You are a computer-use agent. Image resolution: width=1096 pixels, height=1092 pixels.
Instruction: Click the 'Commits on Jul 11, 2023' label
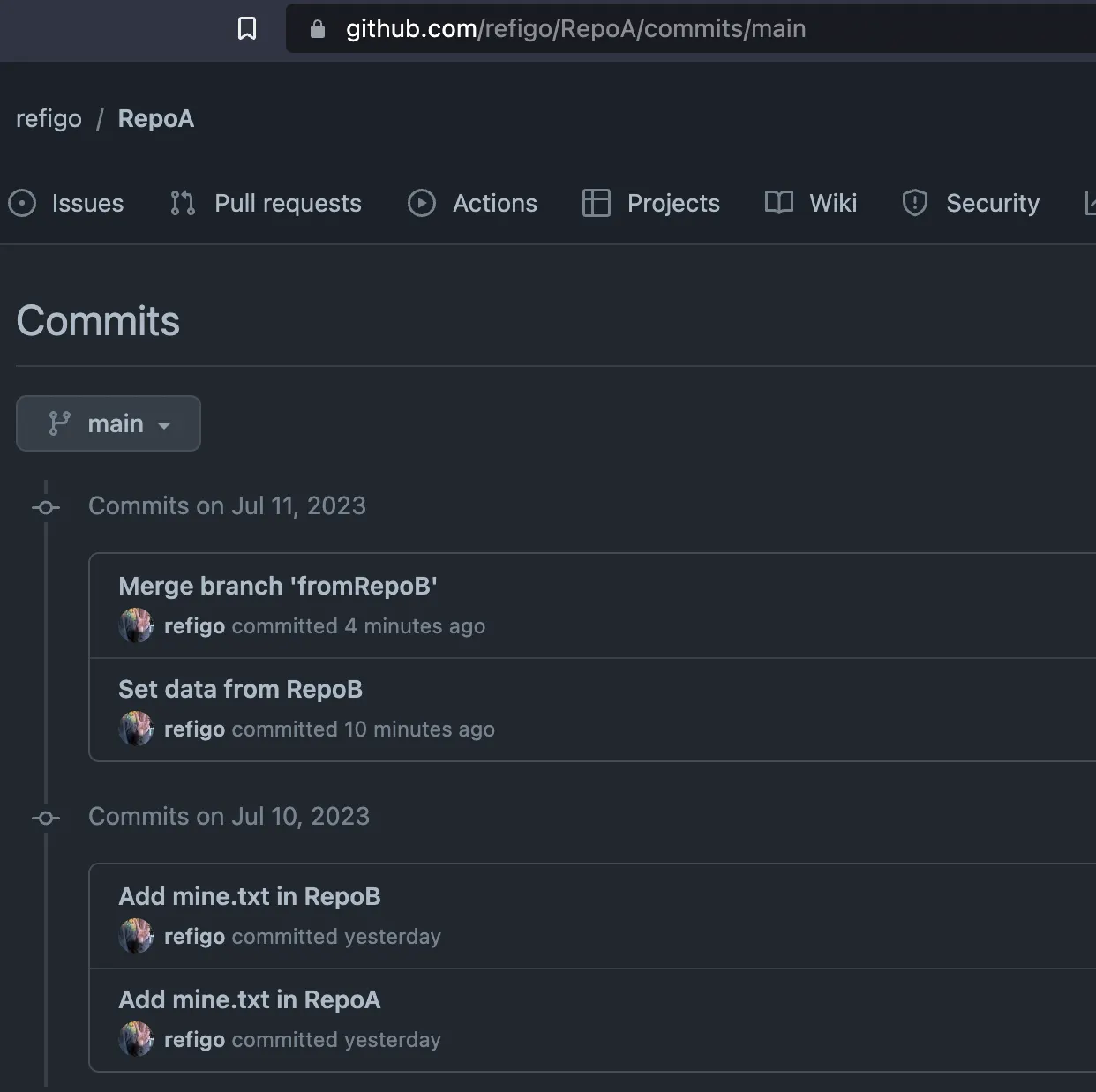pos(227,506)
